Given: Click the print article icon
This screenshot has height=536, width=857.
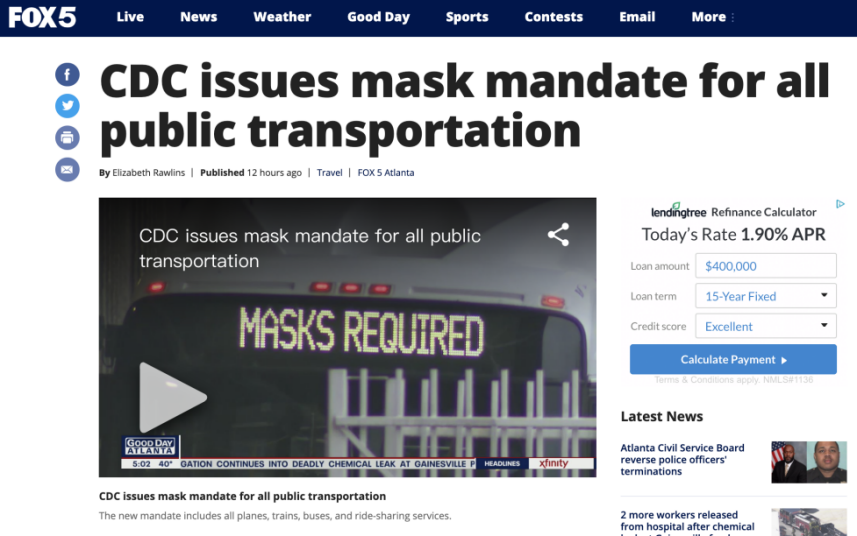Looking at the screenshot, I should (x=67, y=137).
